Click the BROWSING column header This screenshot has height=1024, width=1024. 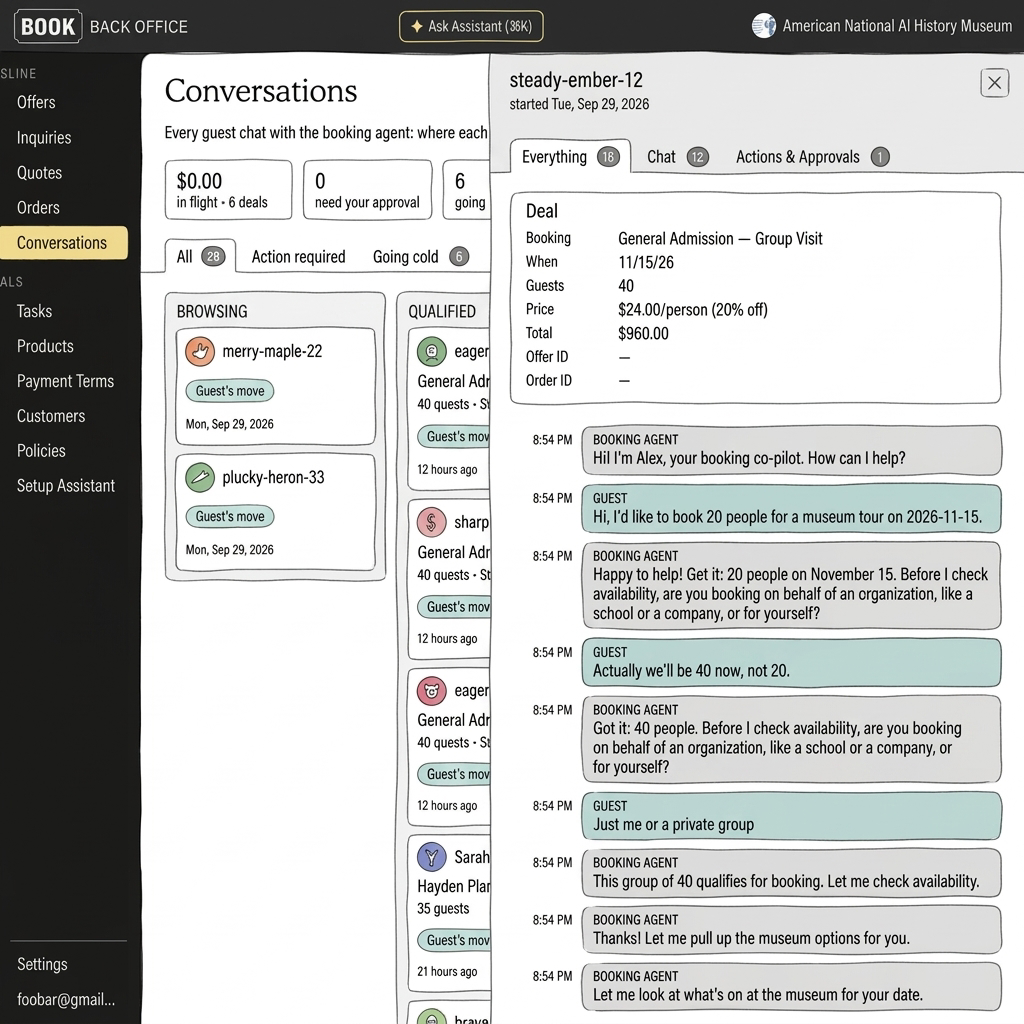(x=212, y=312)
